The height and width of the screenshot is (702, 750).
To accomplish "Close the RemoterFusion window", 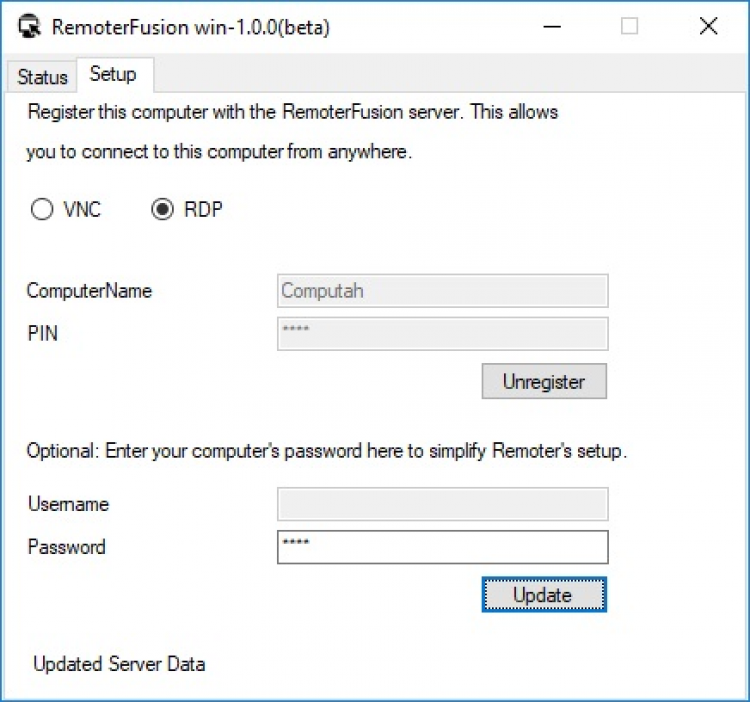I will [708, 27].
